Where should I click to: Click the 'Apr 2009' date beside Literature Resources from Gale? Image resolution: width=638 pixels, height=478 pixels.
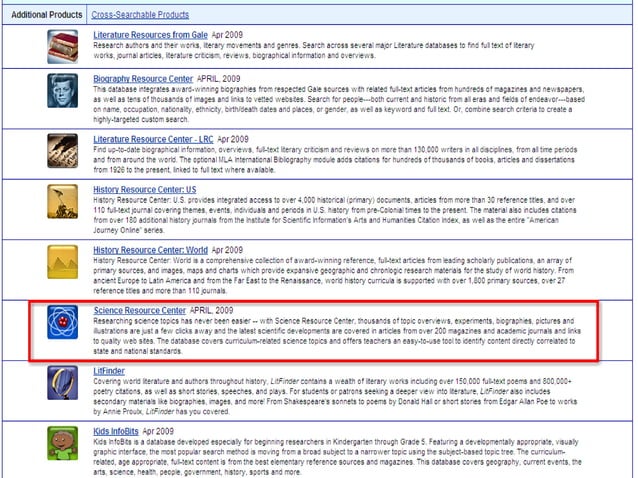(227, 35)
